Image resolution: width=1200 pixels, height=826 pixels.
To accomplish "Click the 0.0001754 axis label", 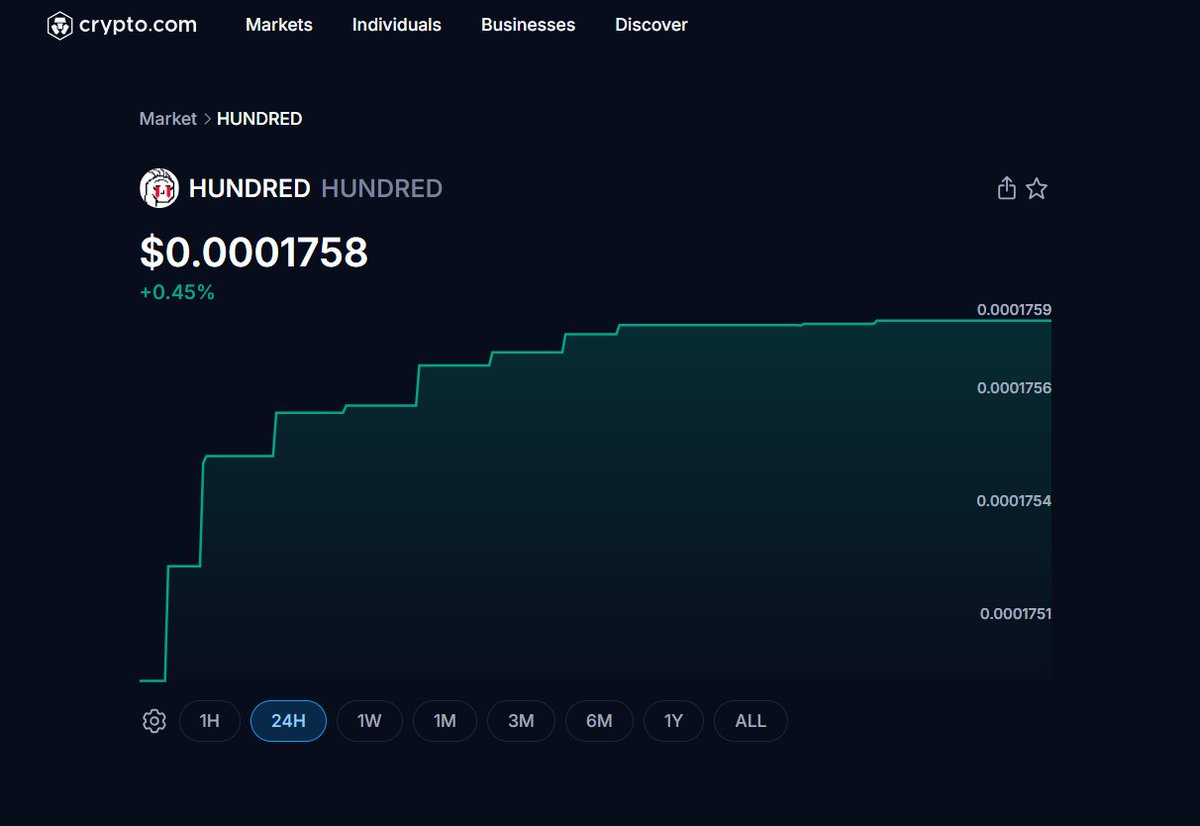I will pyautogui.click(x=1014, y=501).
